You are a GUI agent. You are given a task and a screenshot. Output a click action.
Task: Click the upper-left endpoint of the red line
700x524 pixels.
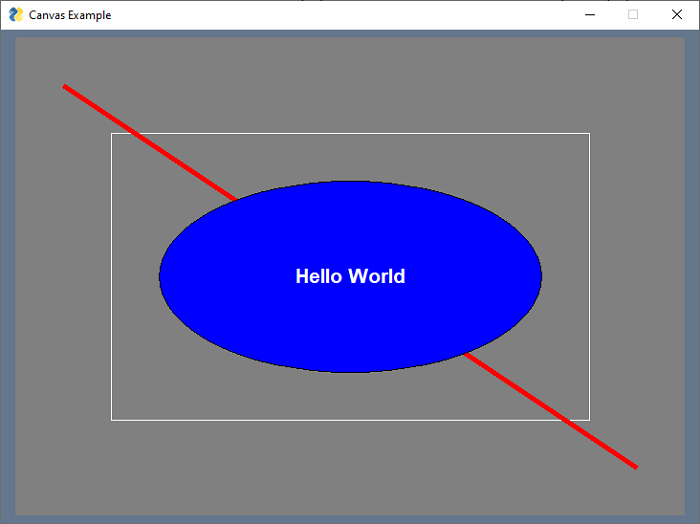[65, 87]
